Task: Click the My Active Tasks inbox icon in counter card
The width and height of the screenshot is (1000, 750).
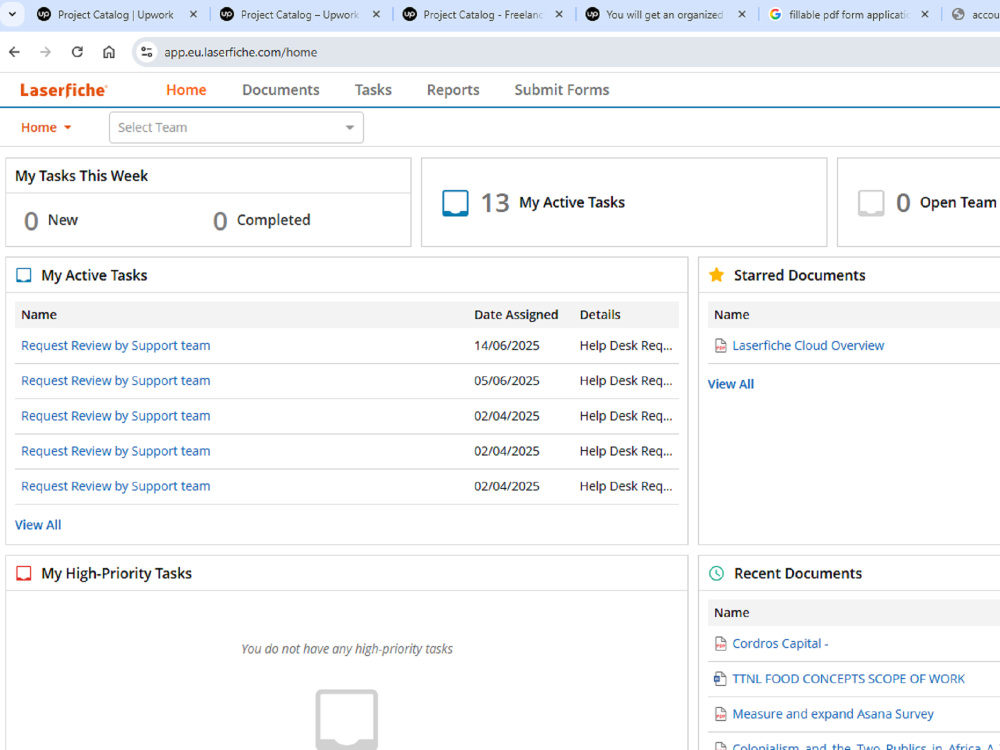Action: (x=455, y=203)
